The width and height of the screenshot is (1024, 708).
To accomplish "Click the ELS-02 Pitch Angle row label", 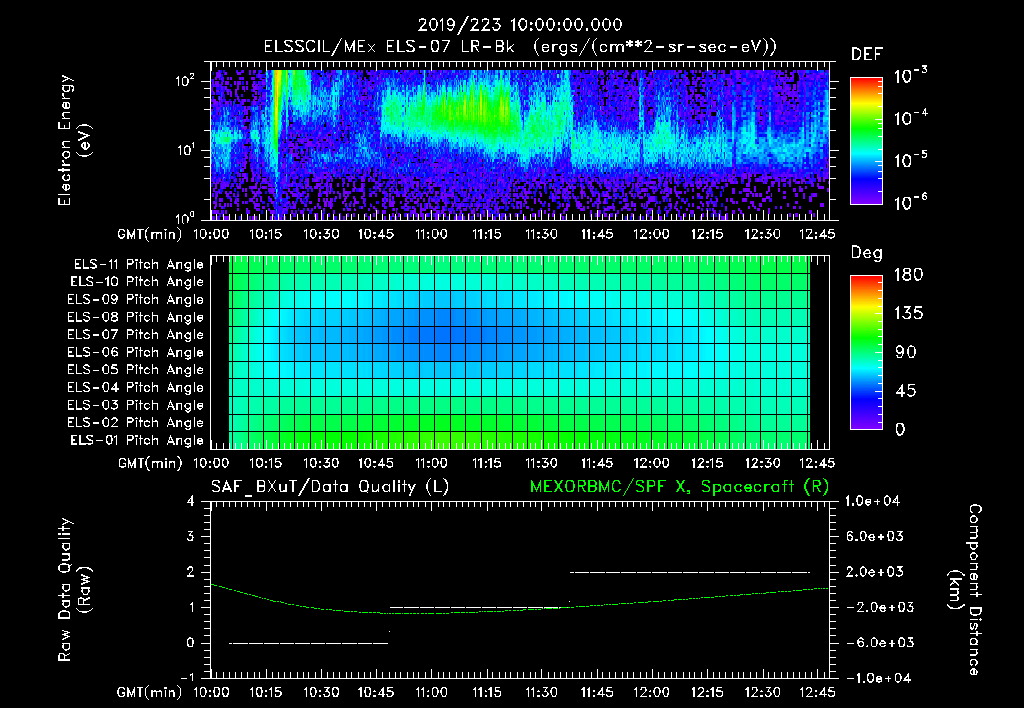I will (x=136, y=423).
